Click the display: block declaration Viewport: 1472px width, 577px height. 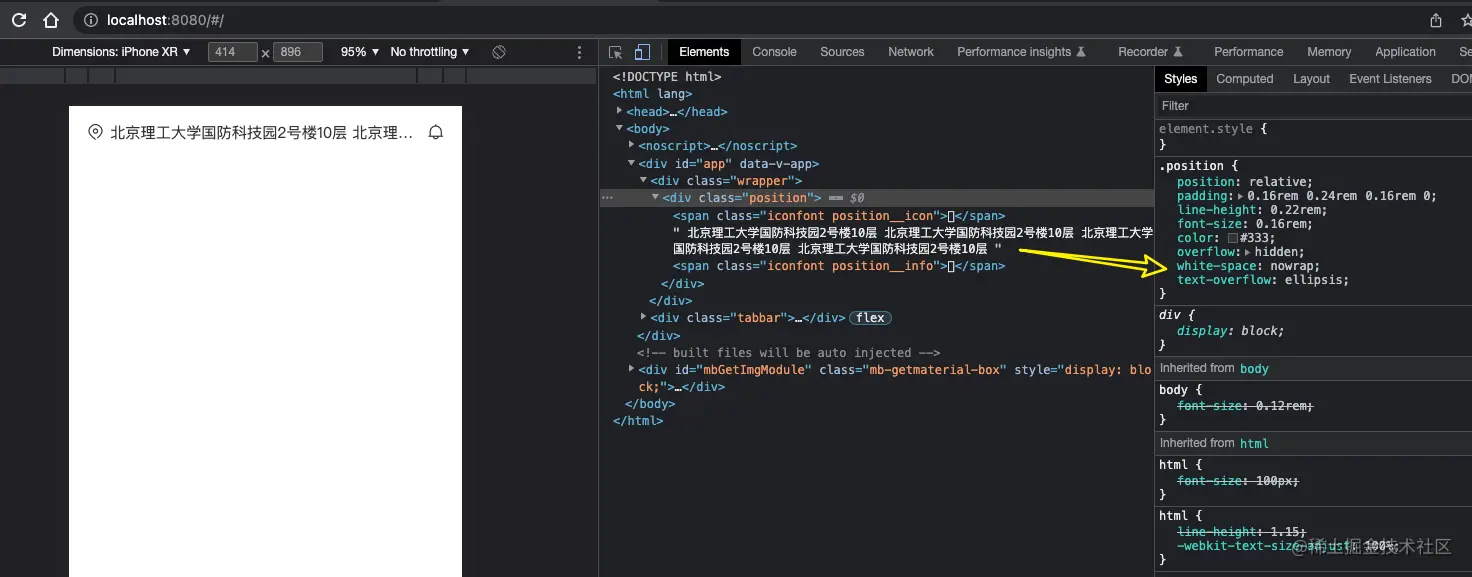tap(1230, 331)
